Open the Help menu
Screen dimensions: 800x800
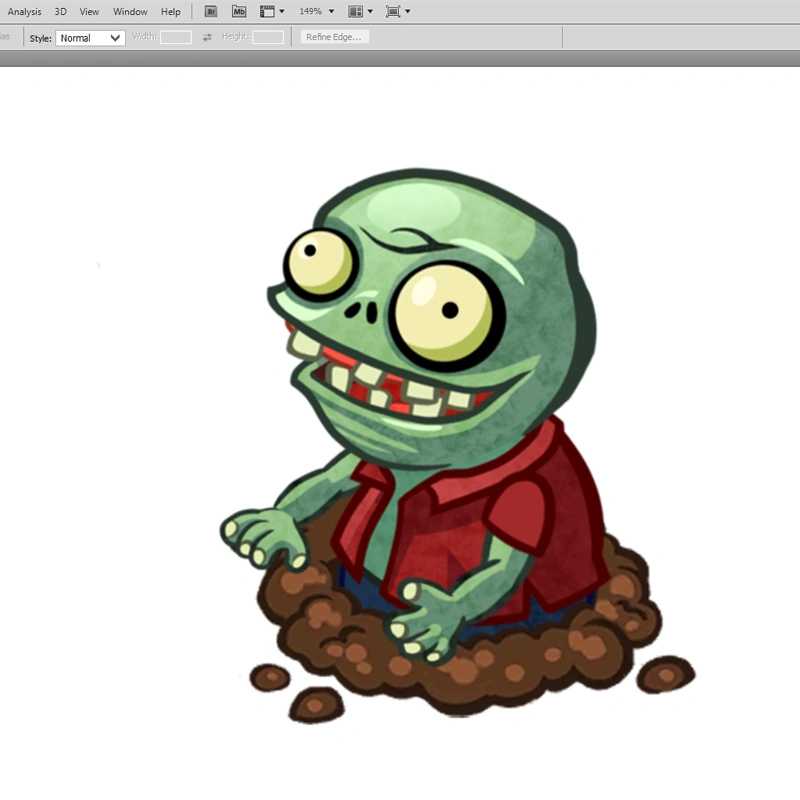(170, 11)
